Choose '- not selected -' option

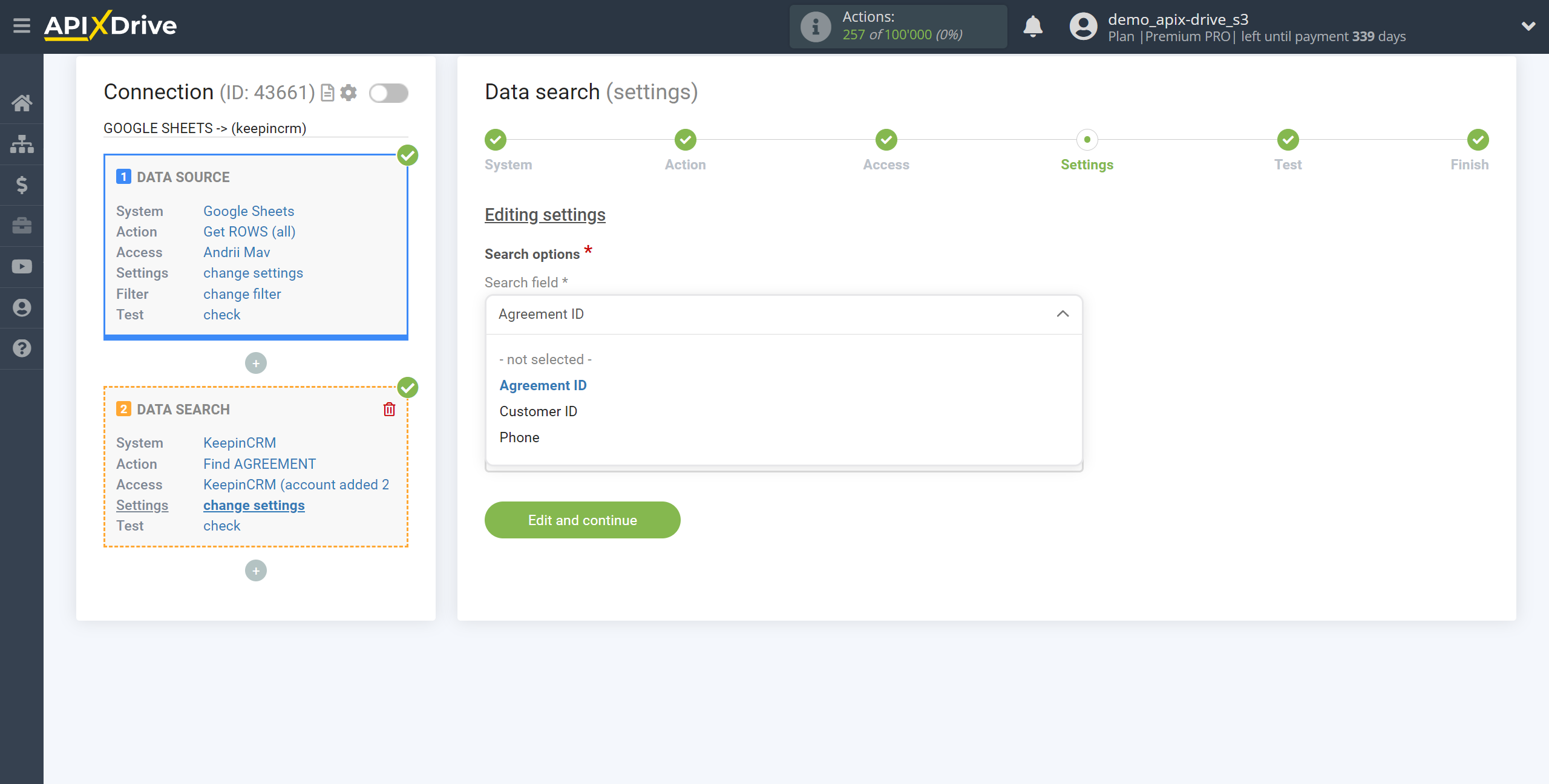click(546, 359)
